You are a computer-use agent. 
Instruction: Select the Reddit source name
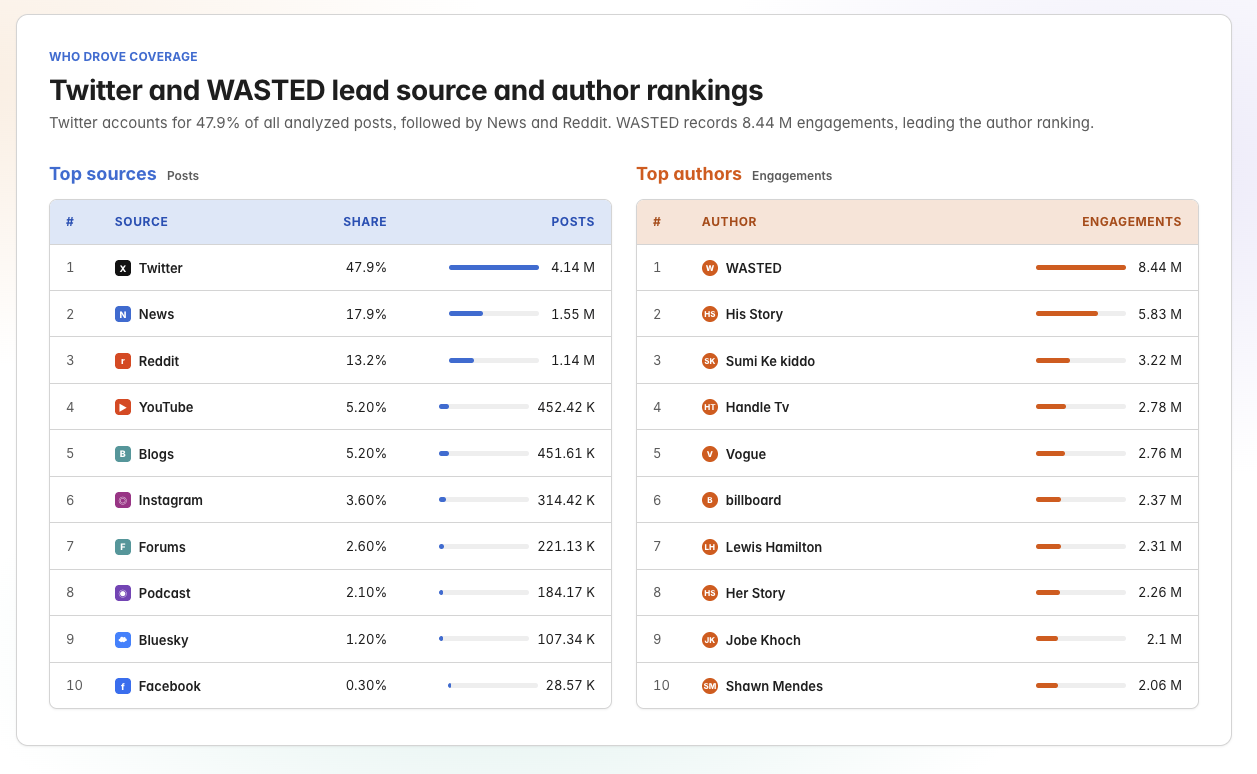(x=159, y=361)
